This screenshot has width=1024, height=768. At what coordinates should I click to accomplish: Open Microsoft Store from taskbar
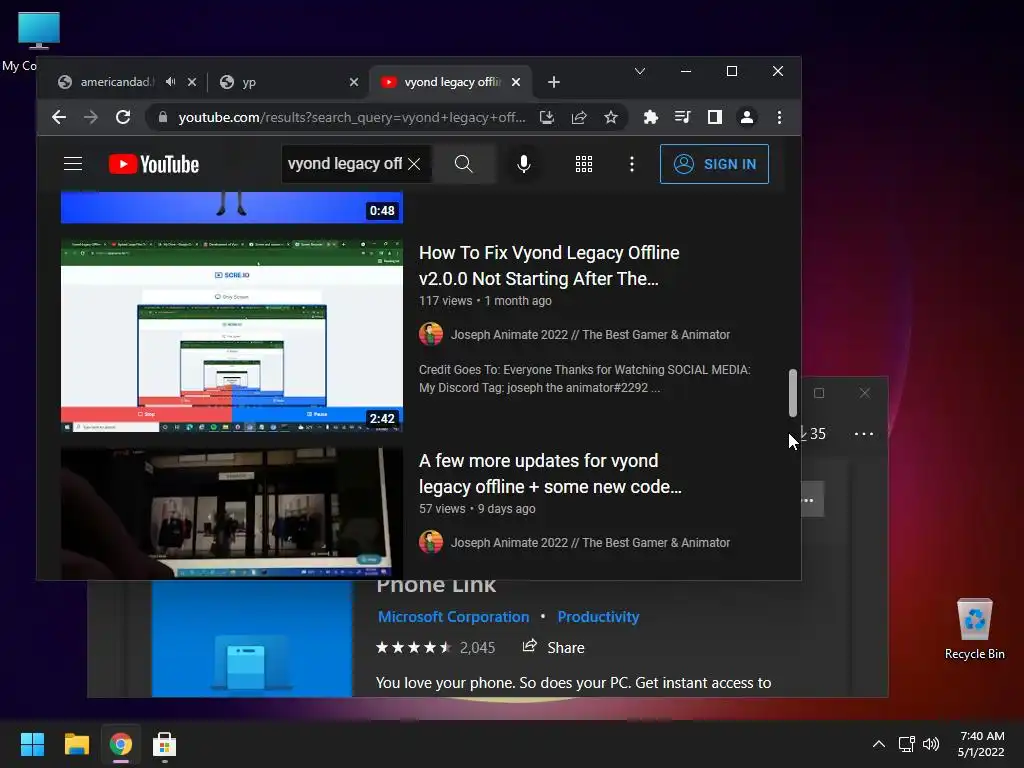pyautogui.click(x=165, y=744)
